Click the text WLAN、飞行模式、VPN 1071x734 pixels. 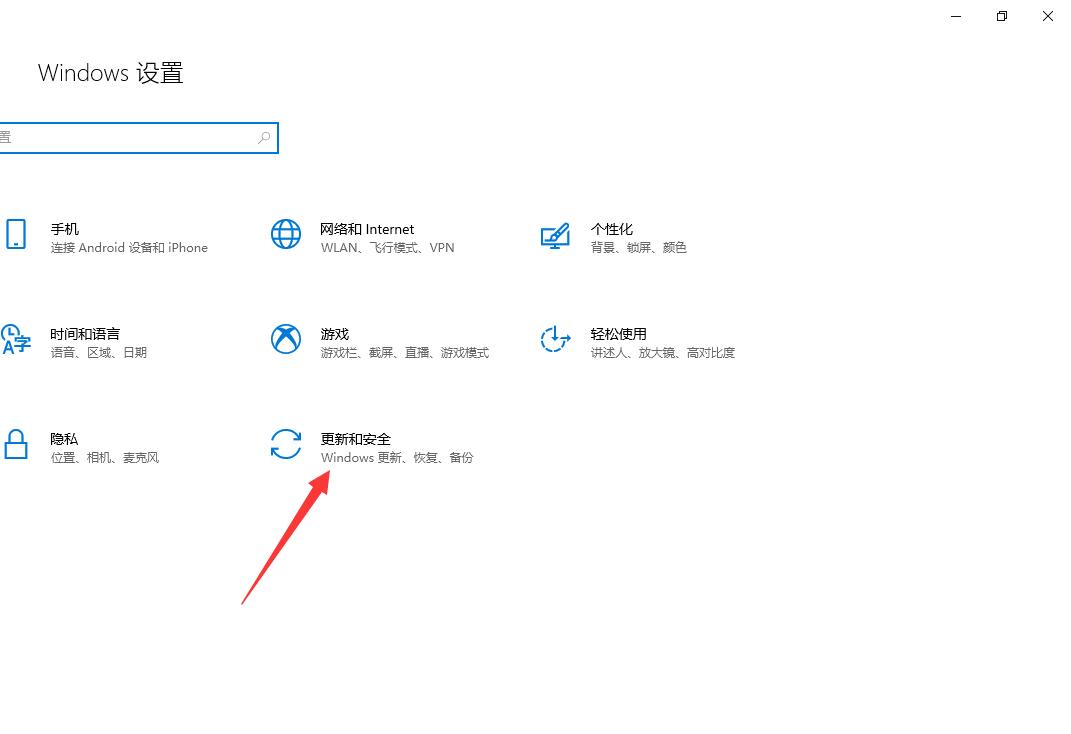pyautogui.click(x=387, y=248)
